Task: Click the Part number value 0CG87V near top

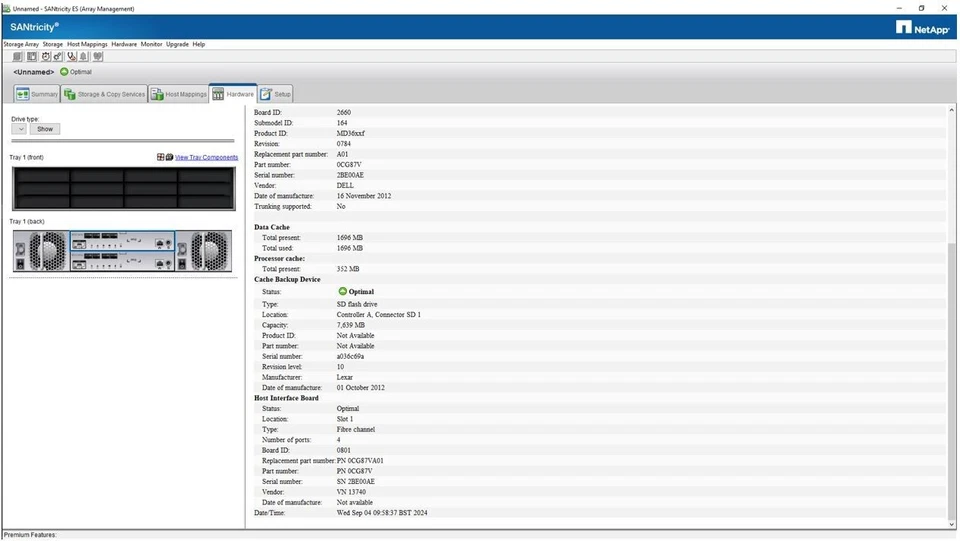Action: (348, 165)
